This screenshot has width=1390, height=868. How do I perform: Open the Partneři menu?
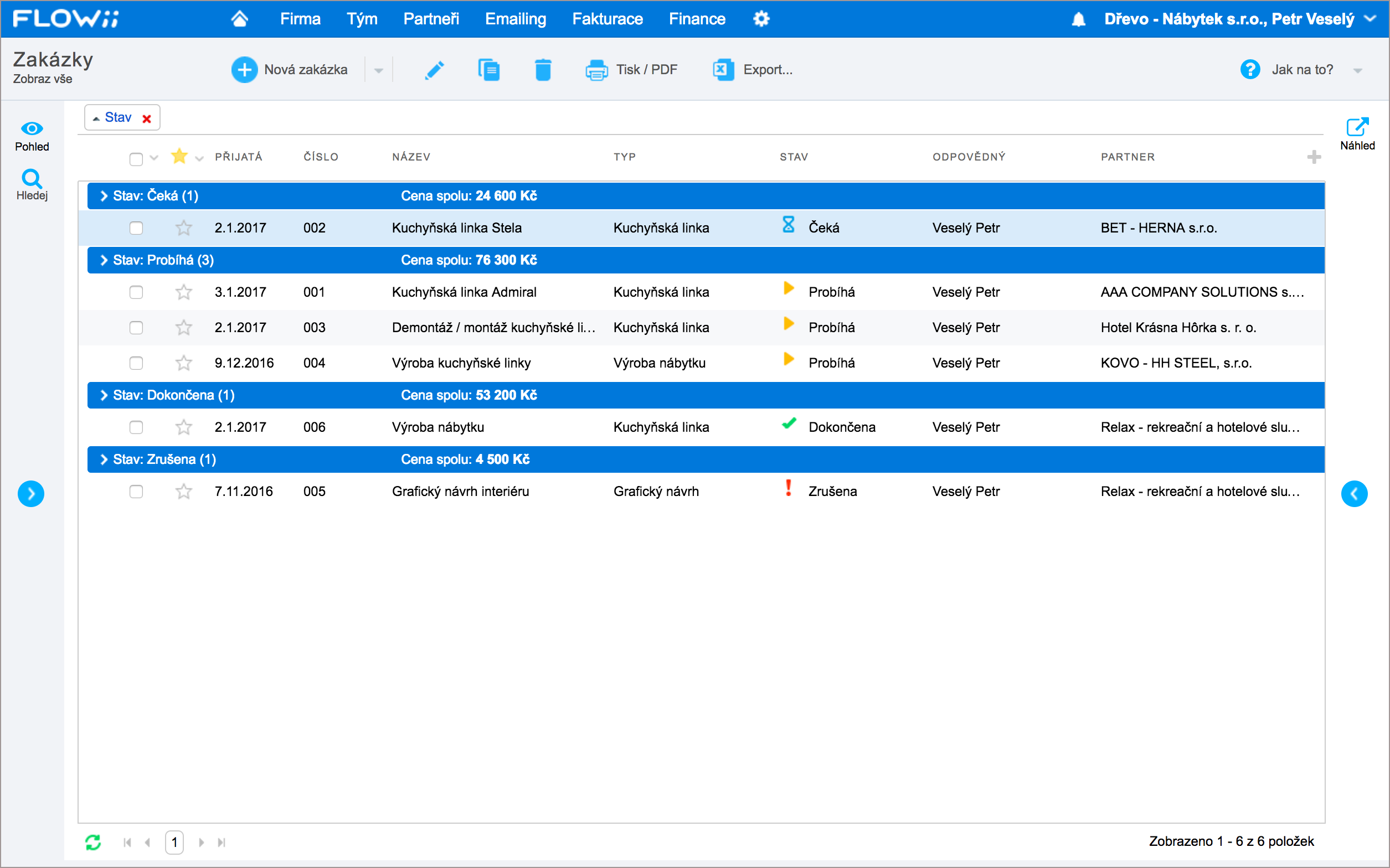coord(431,19)
